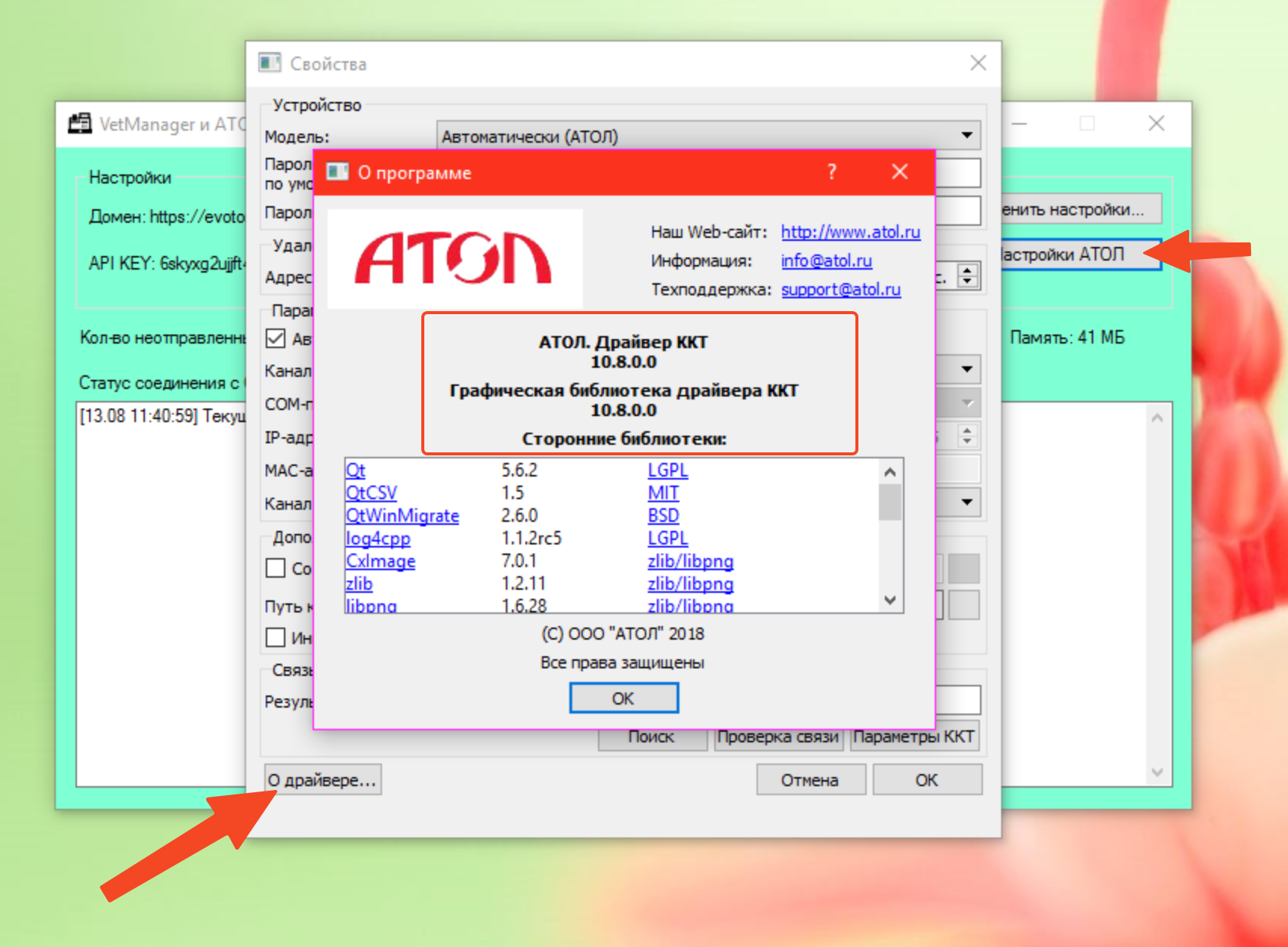The width and height of the screenshot is (1288, 947).
Task: Click the Поиск button in Свойства
Action: 652,739
